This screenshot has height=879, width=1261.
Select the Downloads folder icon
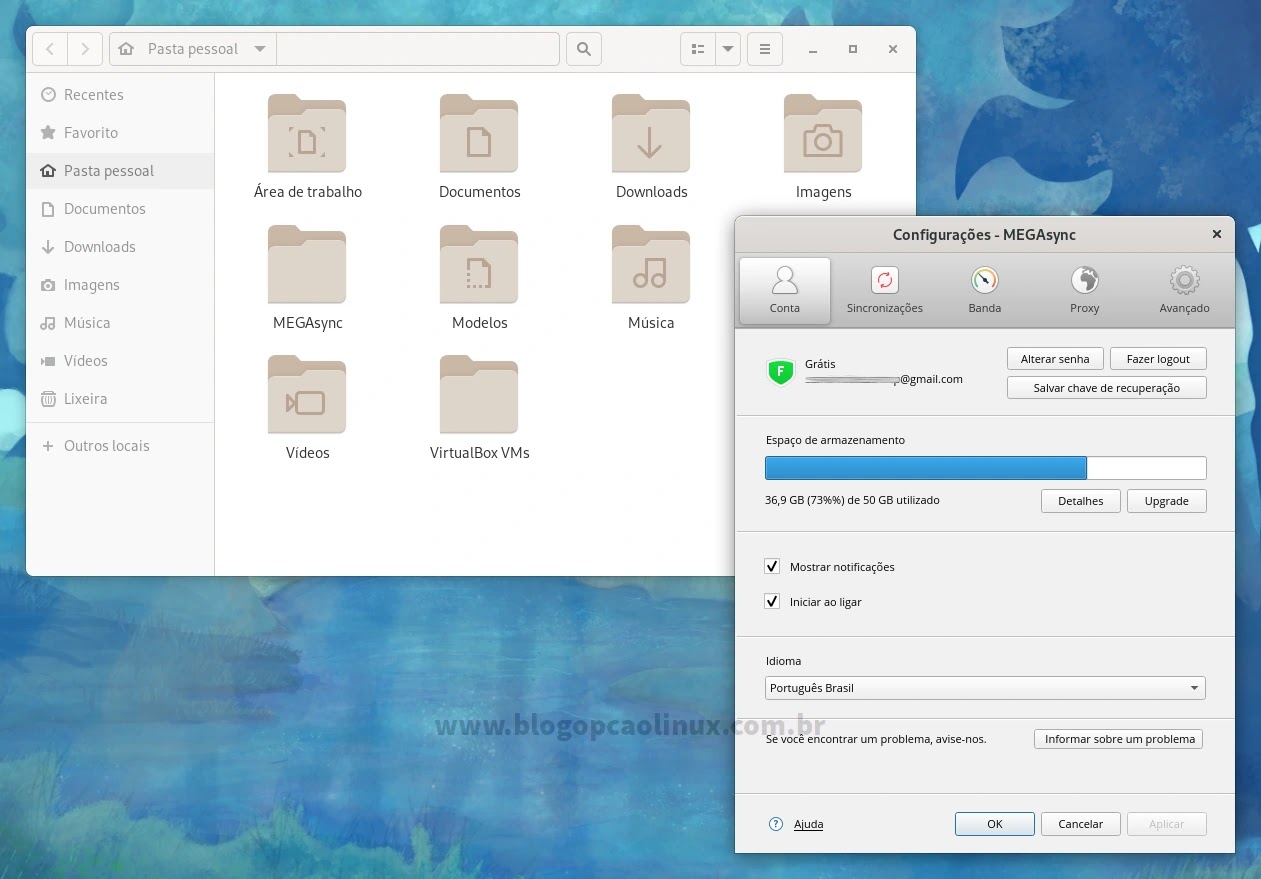pyautogui.click(x=651, y=134)
